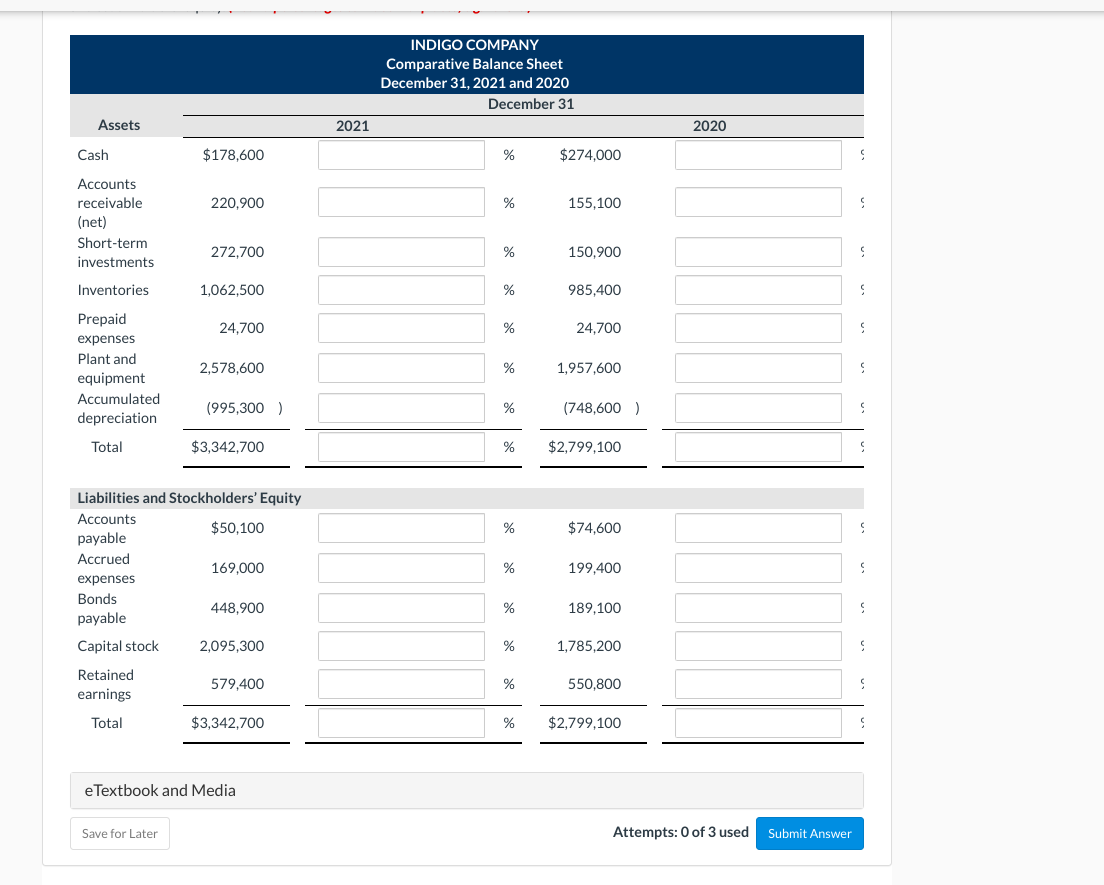This screenshot has height=885, width=1104.
Task: Click the $178,600 Cash 2021 amount
Action: click(x=233, y=155)
